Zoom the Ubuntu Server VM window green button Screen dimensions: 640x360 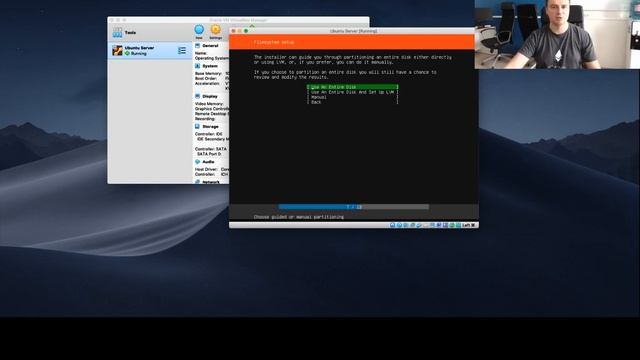tap(246, 31)
